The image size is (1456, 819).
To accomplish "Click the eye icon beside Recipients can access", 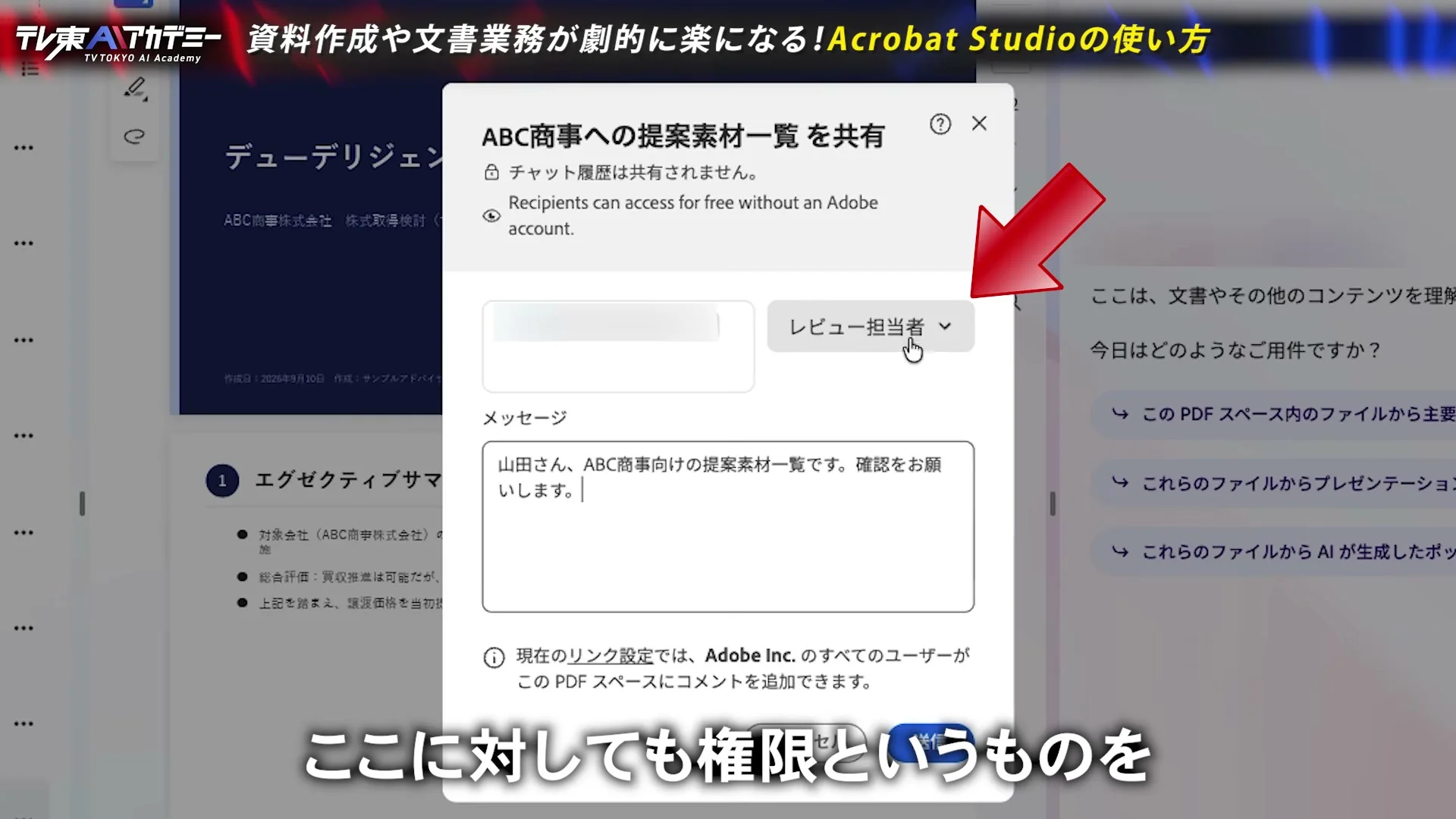I will (x=491, y=216).
